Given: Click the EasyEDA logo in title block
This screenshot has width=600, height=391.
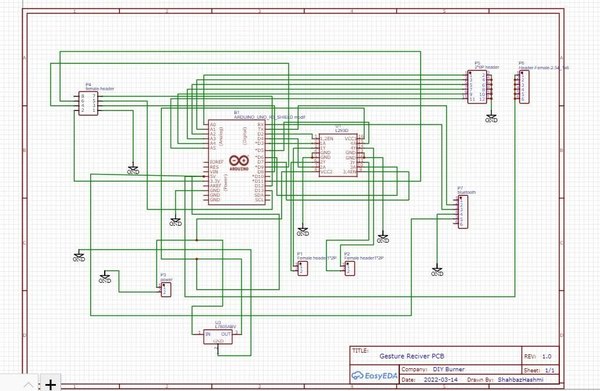Looking at the screenshot, I should coord(375,375).
